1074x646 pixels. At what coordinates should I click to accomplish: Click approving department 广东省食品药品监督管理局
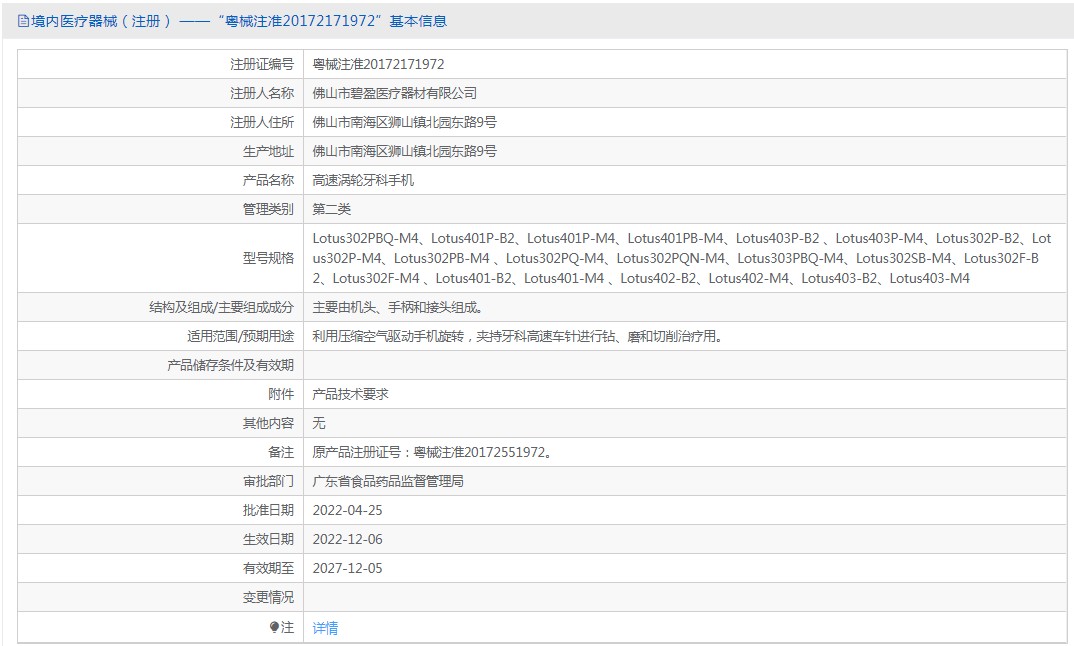point(388,482)
